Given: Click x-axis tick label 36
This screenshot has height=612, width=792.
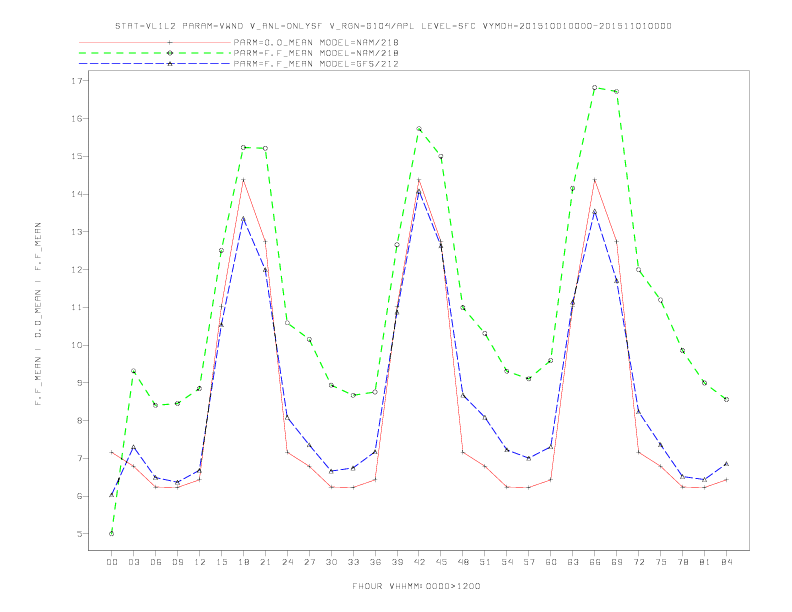Looking at the screenshot, I should [x=375, y=562].
